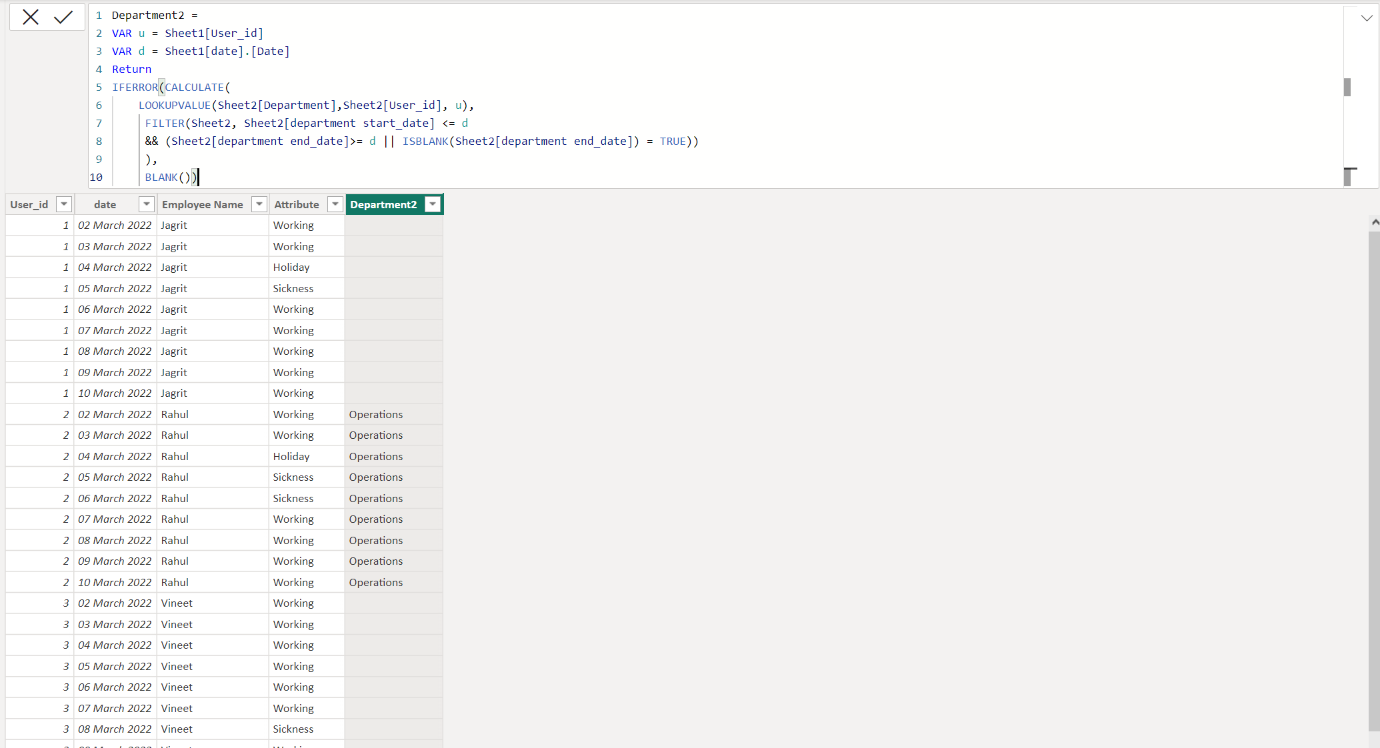Click 'LOOKUPVALUE' in the formula text
Viewport: 1380px width, 748px height.
175,105
